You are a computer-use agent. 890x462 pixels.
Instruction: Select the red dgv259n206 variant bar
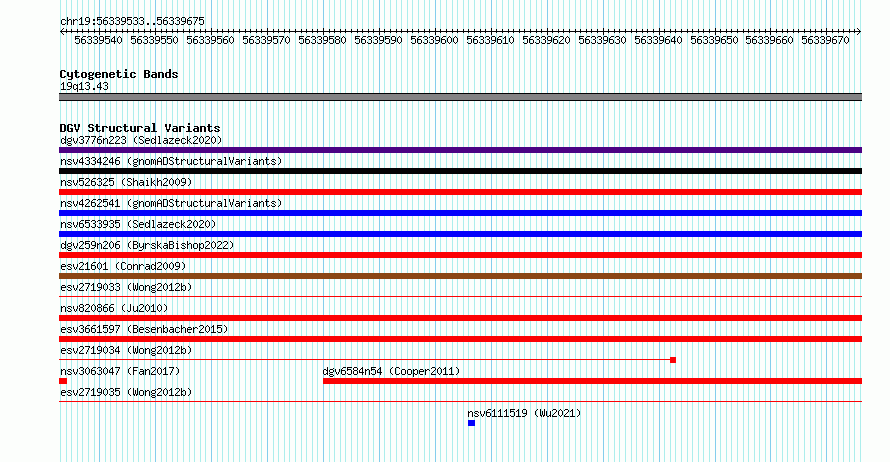(460, 255)
